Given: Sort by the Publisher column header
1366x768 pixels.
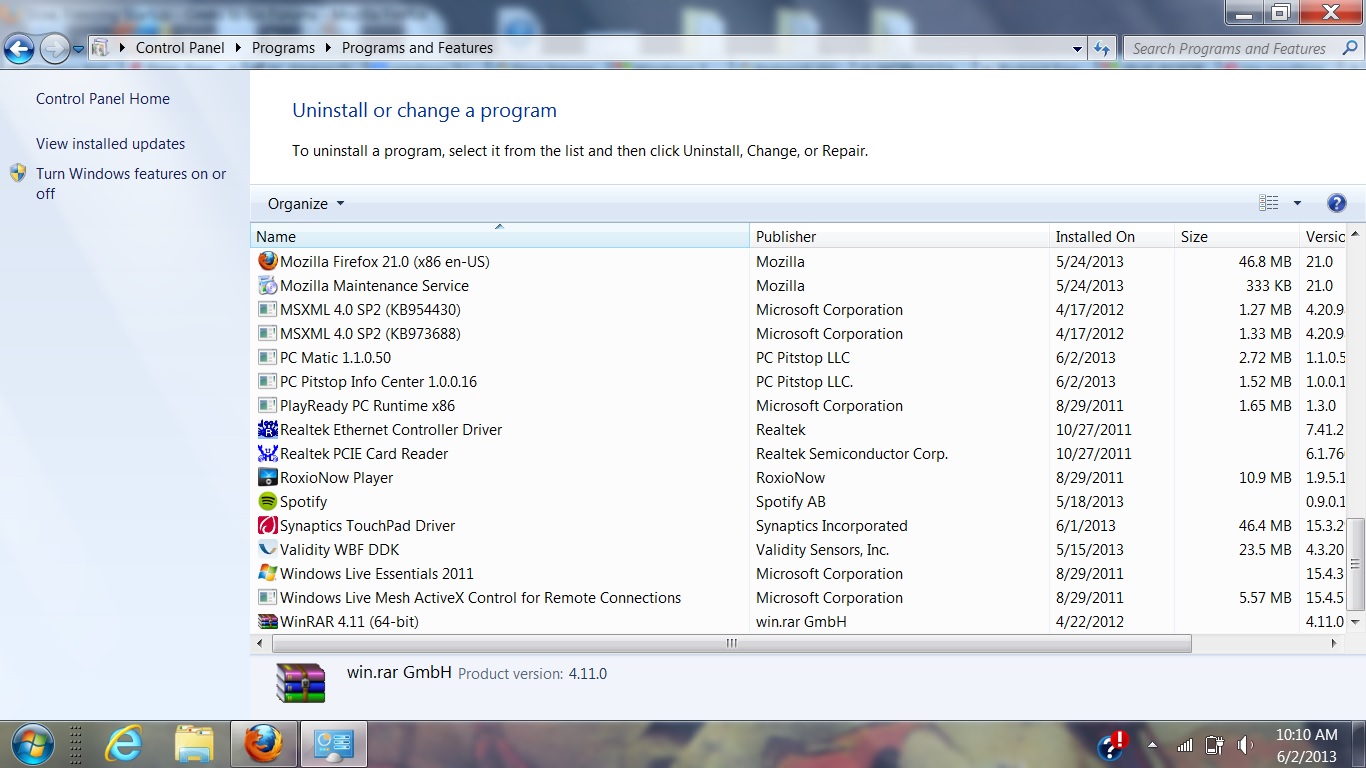Looking at the screenshot, I should [899, 236].
